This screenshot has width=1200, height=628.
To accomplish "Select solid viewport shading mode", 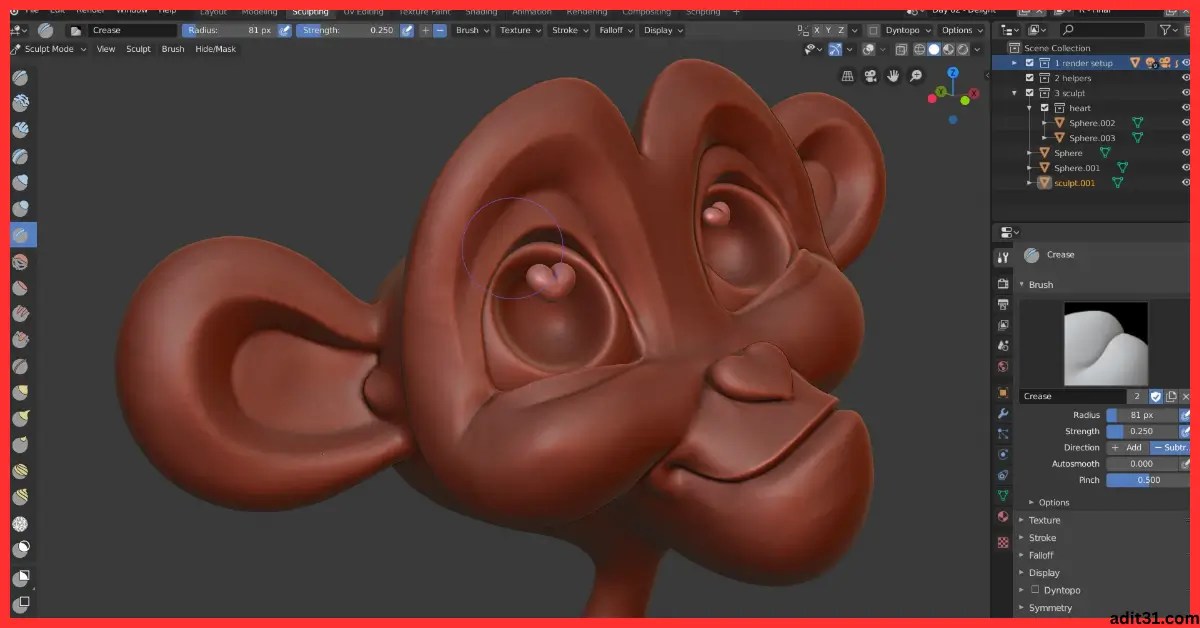I will point(934,49).
